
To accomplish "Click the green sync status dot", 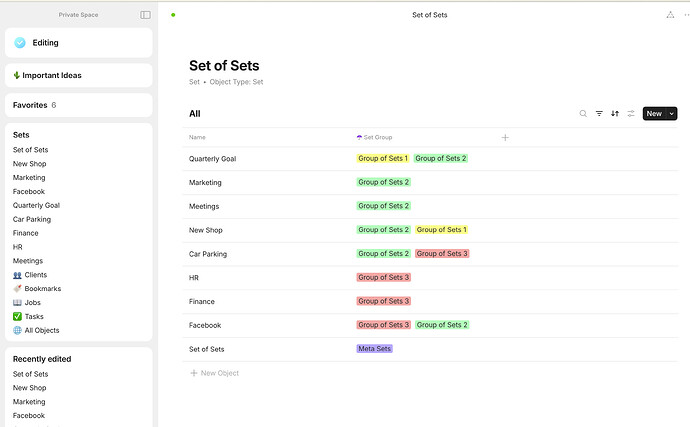I will pyautogui.click(x=173, y=15).
